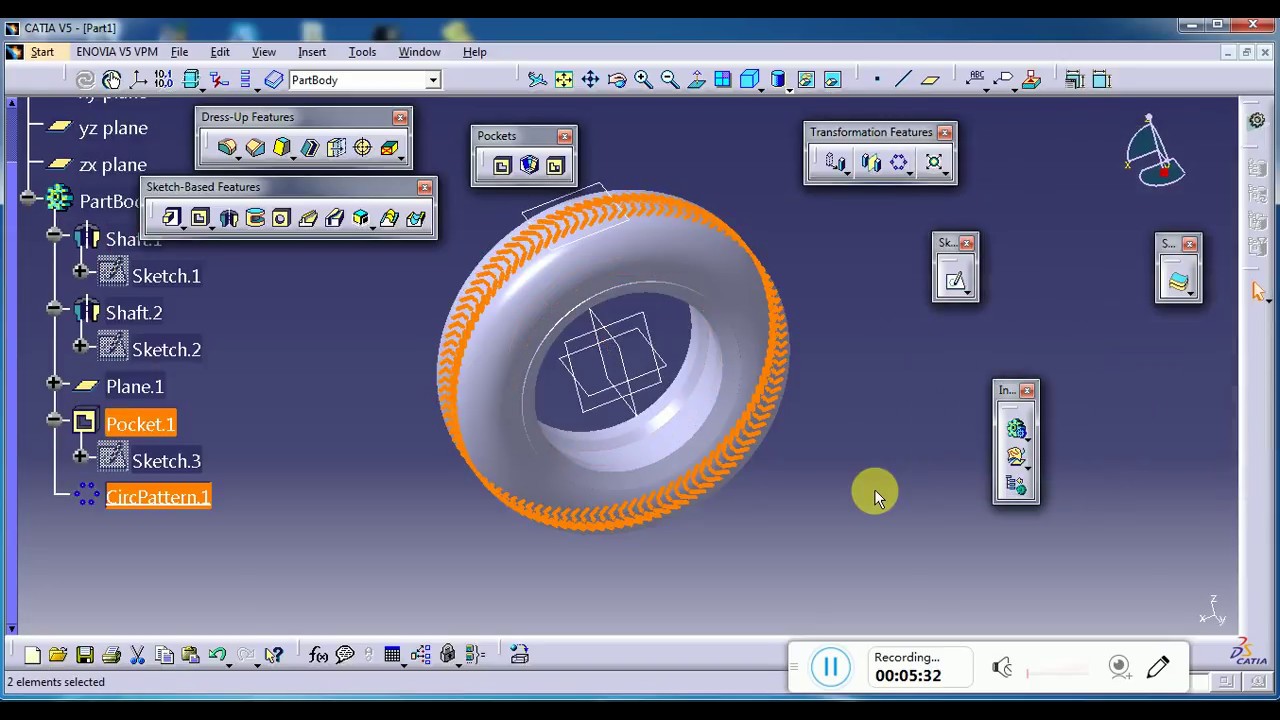Select the Translation tool in Transformation Features
This screenshot has width=1280, height=720.
coord(835,162)
